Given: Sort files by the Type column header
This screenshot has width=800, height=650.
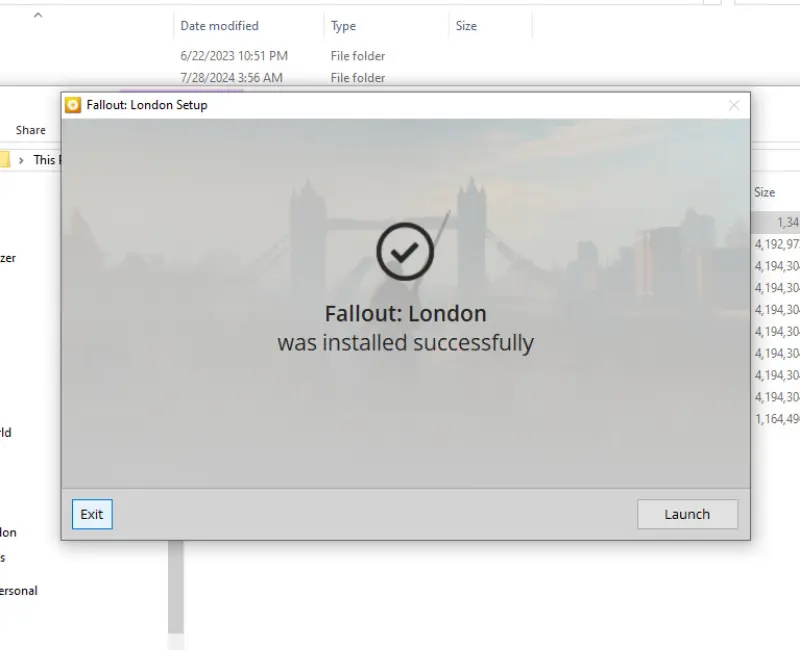Looking at the screenshot, I should [343, 26].
